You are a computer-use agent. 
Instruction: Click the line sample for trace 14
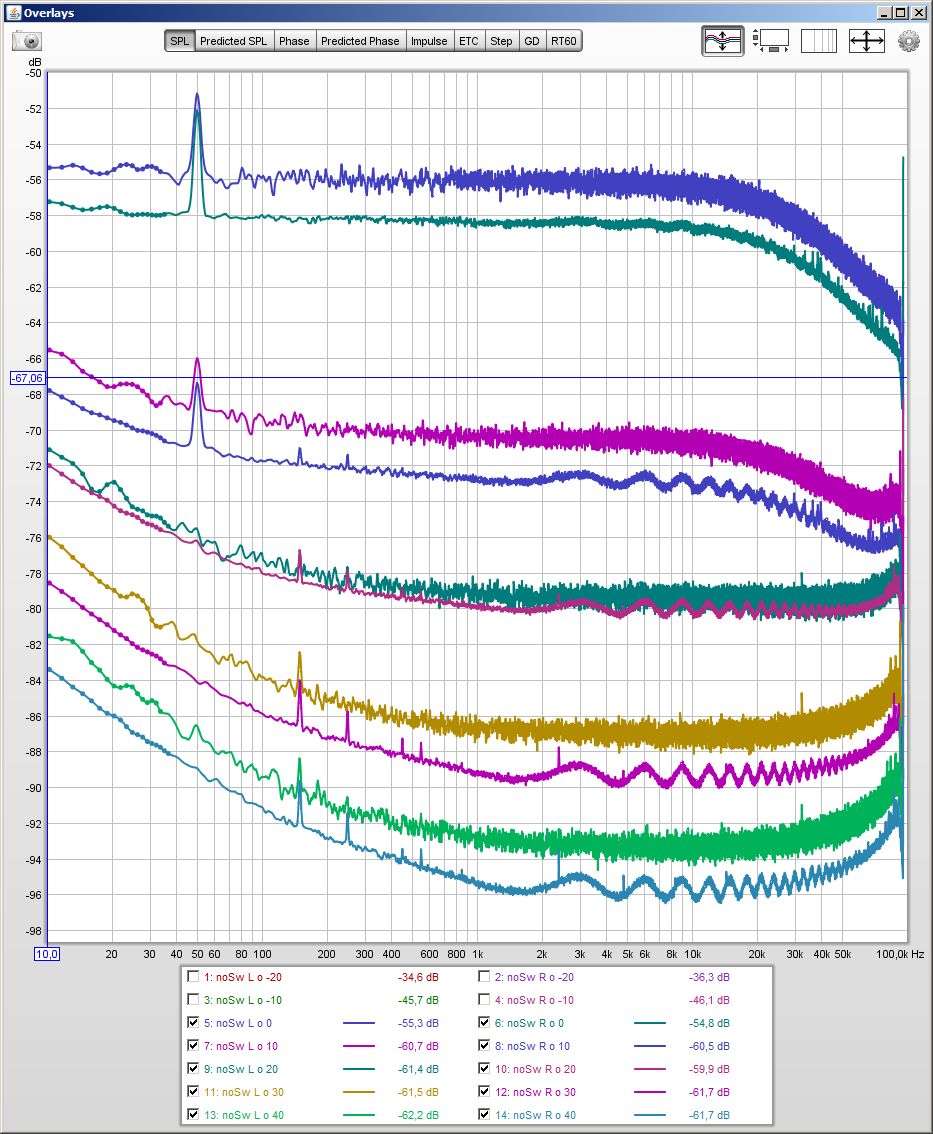pos(649,1115)
